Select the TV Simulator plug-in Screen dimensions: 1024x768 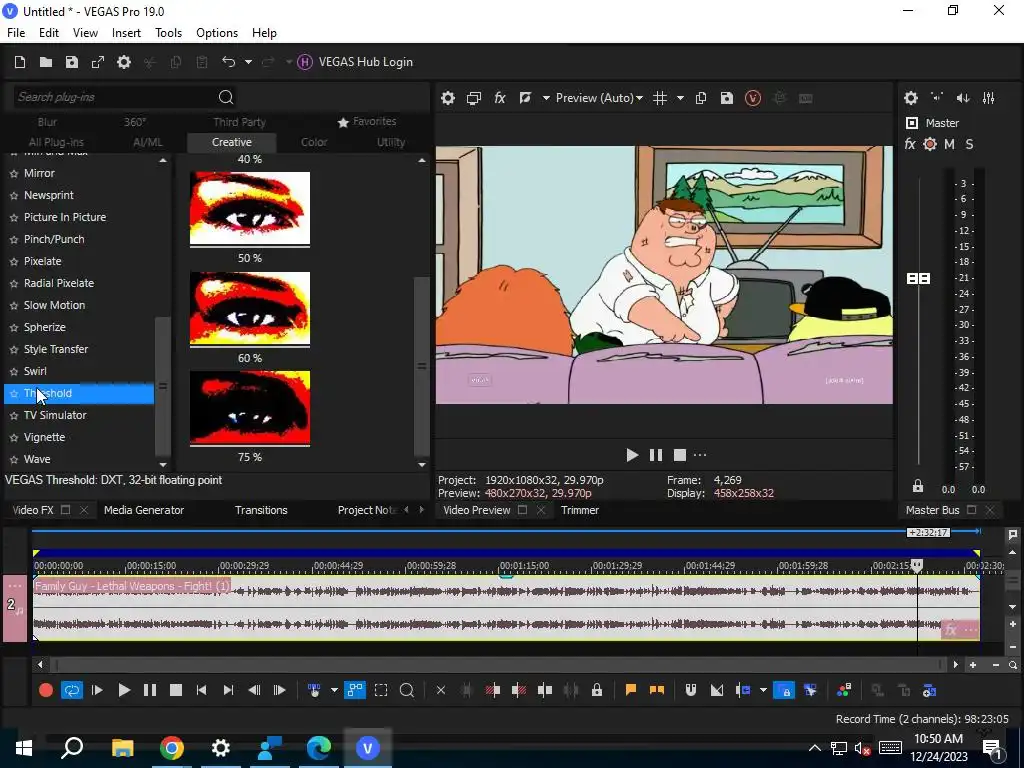coord(55,415)
